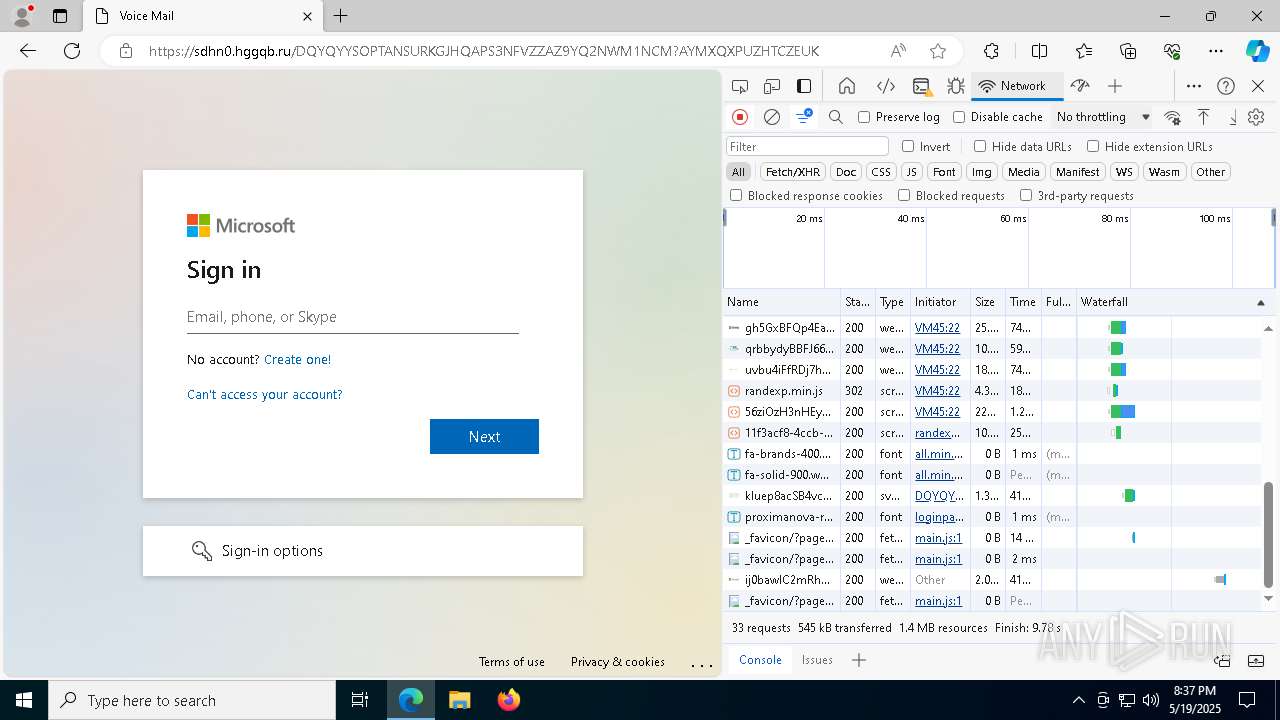Click the browser address bar URL
Viewport: 1280px width, 720px height.
click(484, 51)
